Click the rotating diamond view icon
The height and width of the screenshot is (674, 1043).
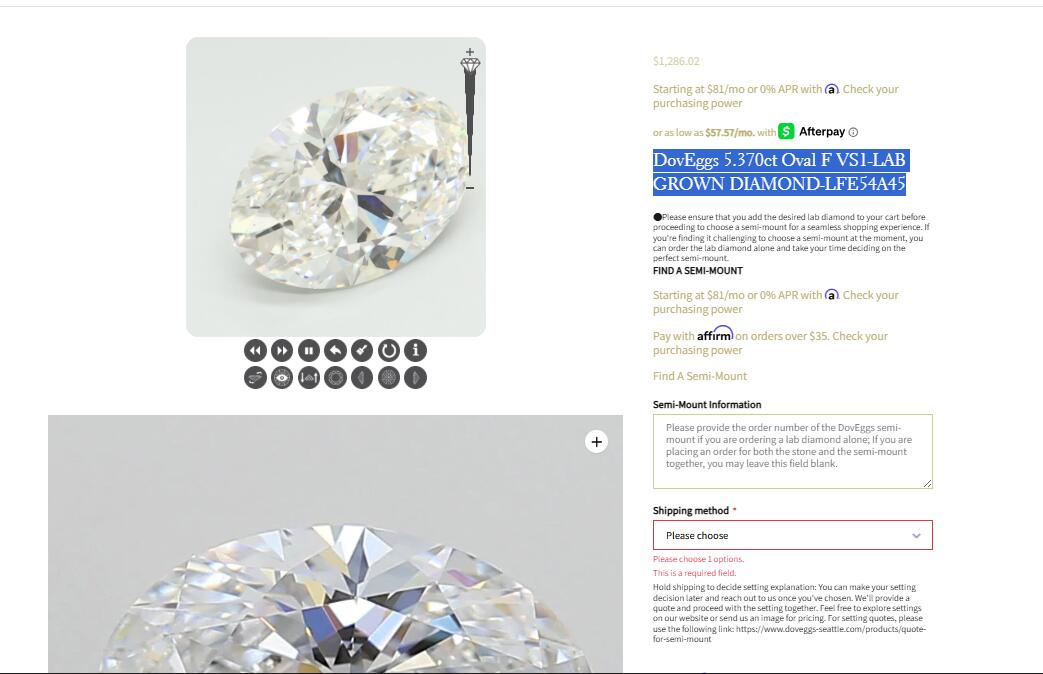255,378
